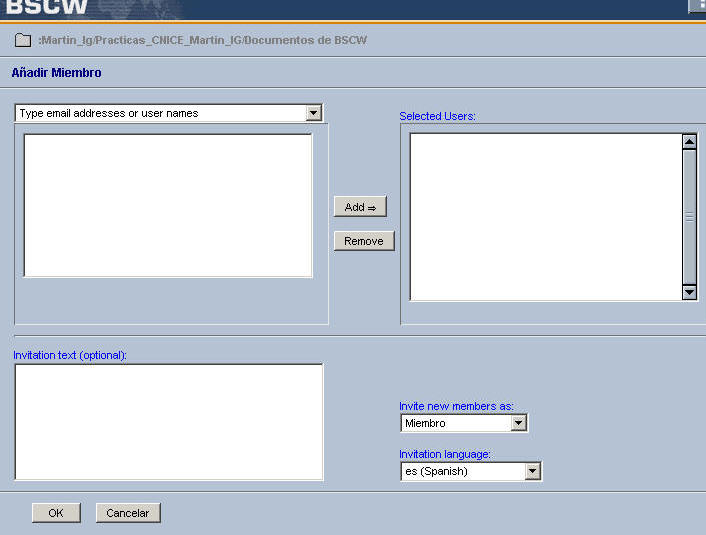Image resolution: width=706 pixels, height=535 pixels.
Task: Click the 'Invitation text (optional):' label
Action: point(70,355)
